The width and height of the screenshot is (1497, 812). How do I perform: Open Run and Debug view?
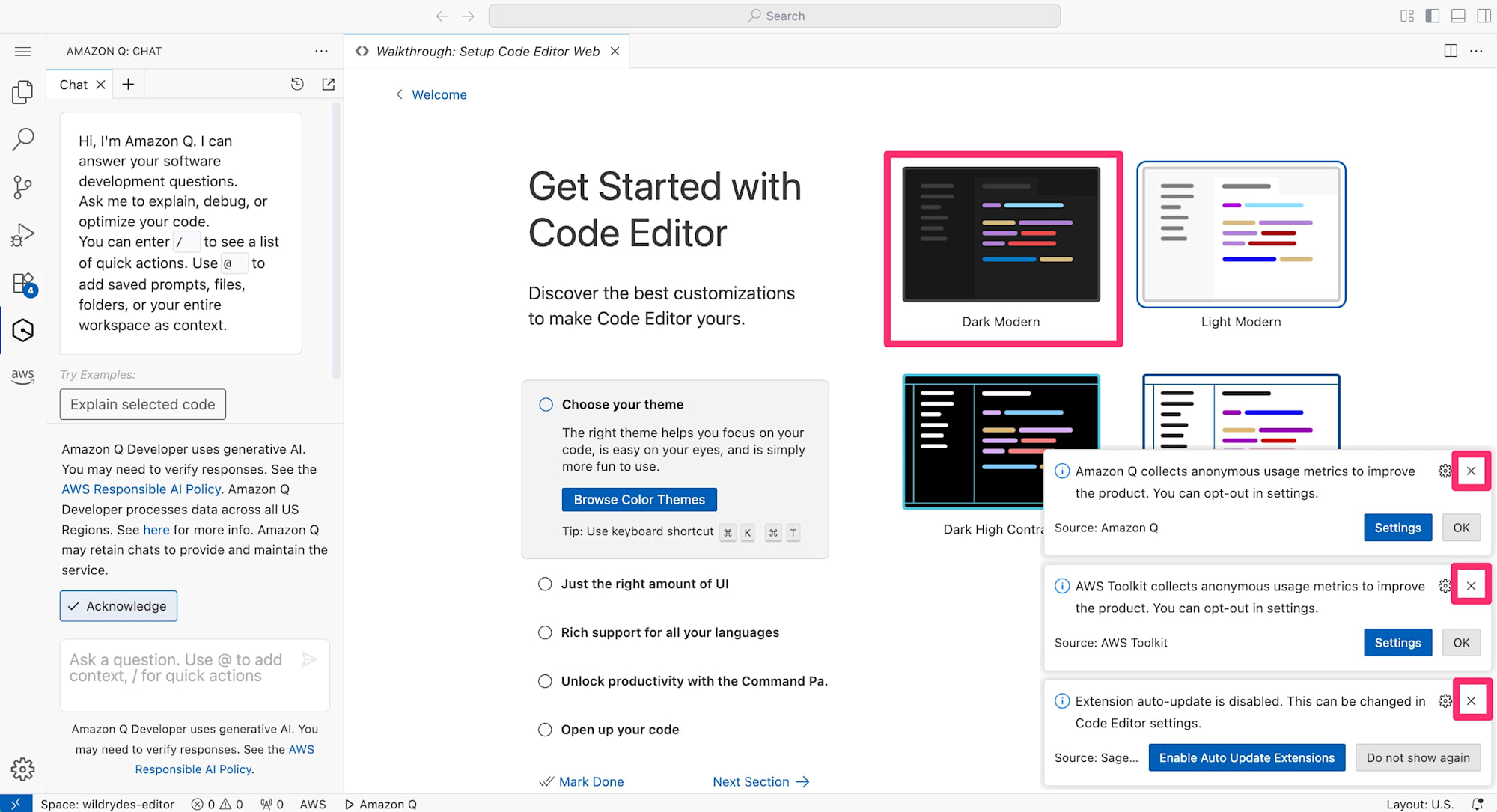(22, 235)
